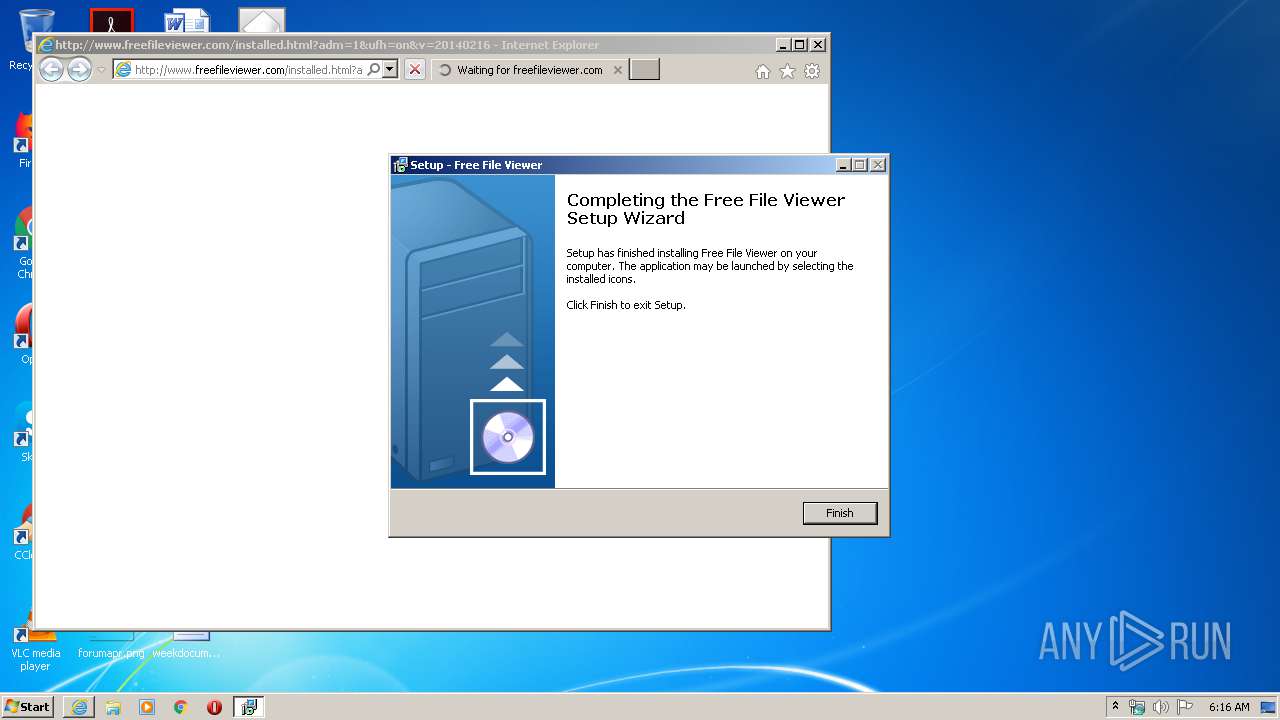Show hidden system tray icons
This screenshot has height=720, width=1280.
[1115, 707]
